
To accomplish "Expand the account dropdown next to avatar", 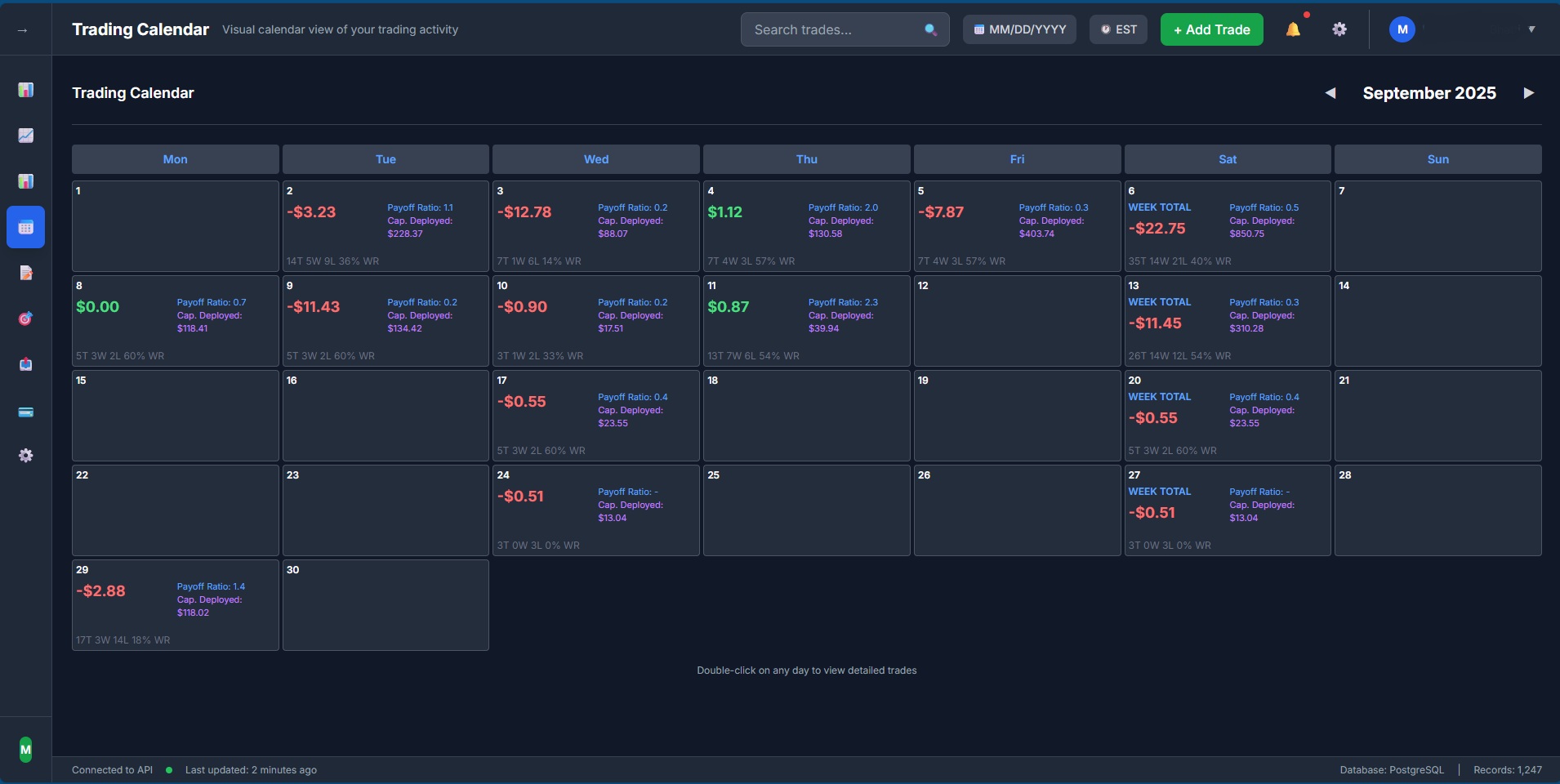I will click(1531, 29).
